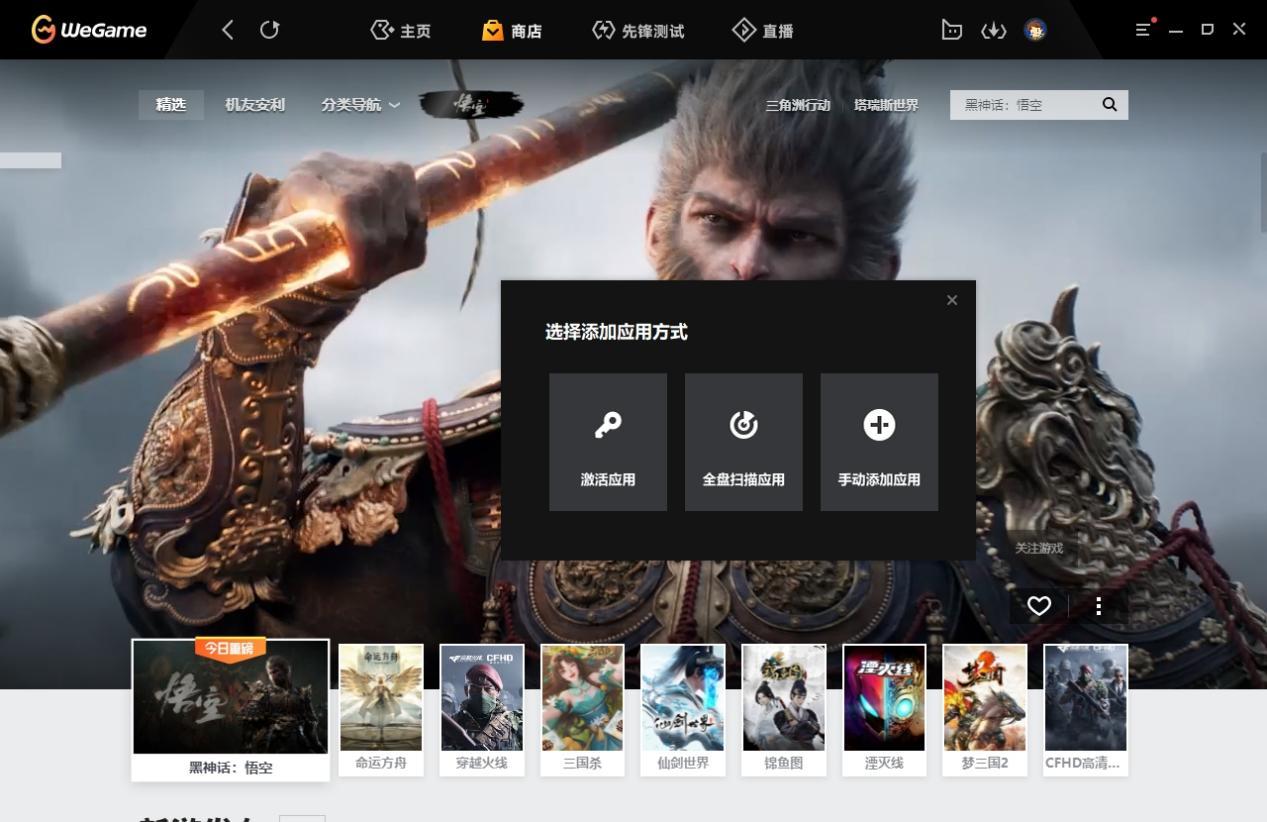This screenshot has width=1267, height=822.
Task: Click the WeGame logo
Action: (x=89, y=30)
